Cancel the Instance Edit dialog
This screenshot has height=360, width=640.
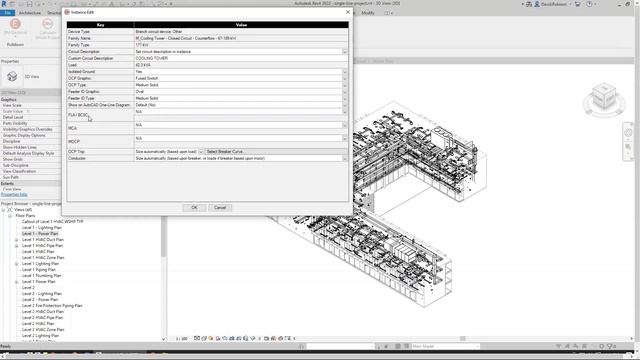[x=220, y=208]
